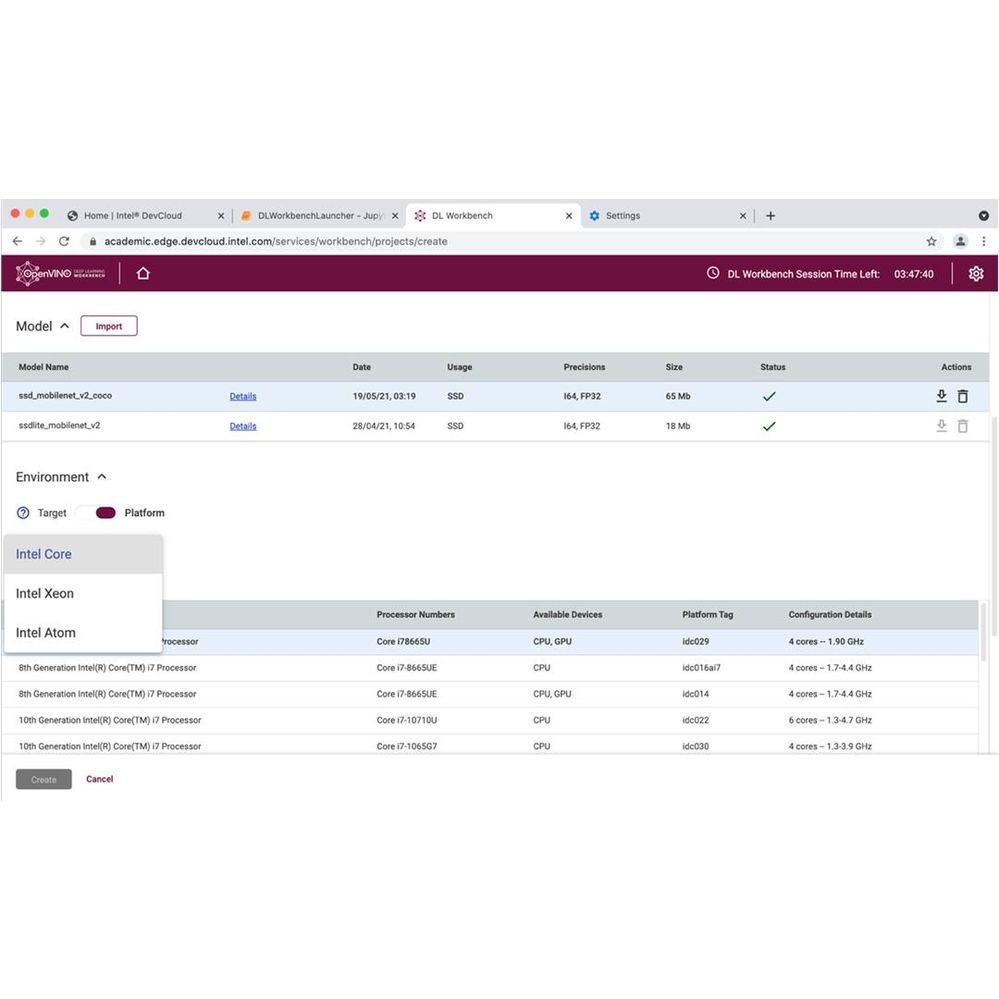Click the Import model button
Viewport: 999px width, 999px height.
tap(109, 326)
